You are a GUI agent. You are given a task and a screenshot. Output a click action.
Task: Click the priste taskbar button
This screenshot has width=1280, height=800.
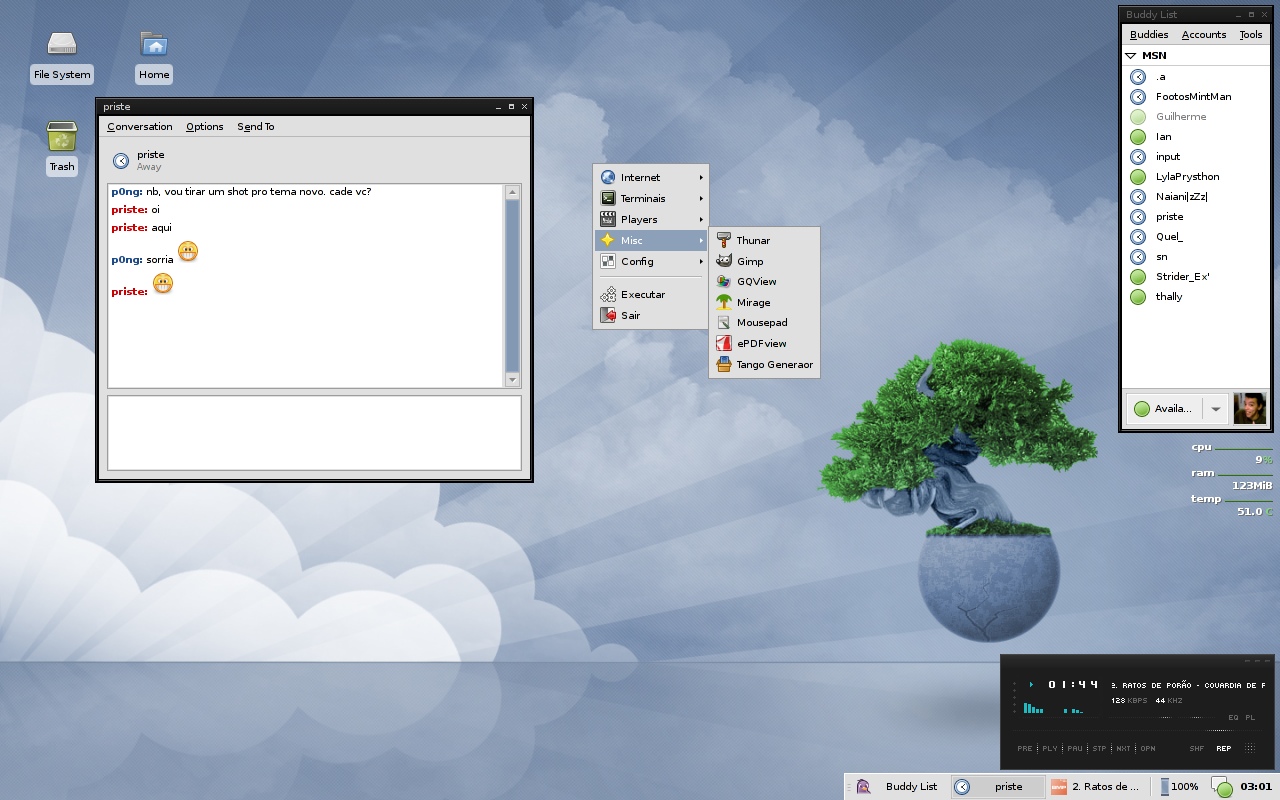(996, 787)
